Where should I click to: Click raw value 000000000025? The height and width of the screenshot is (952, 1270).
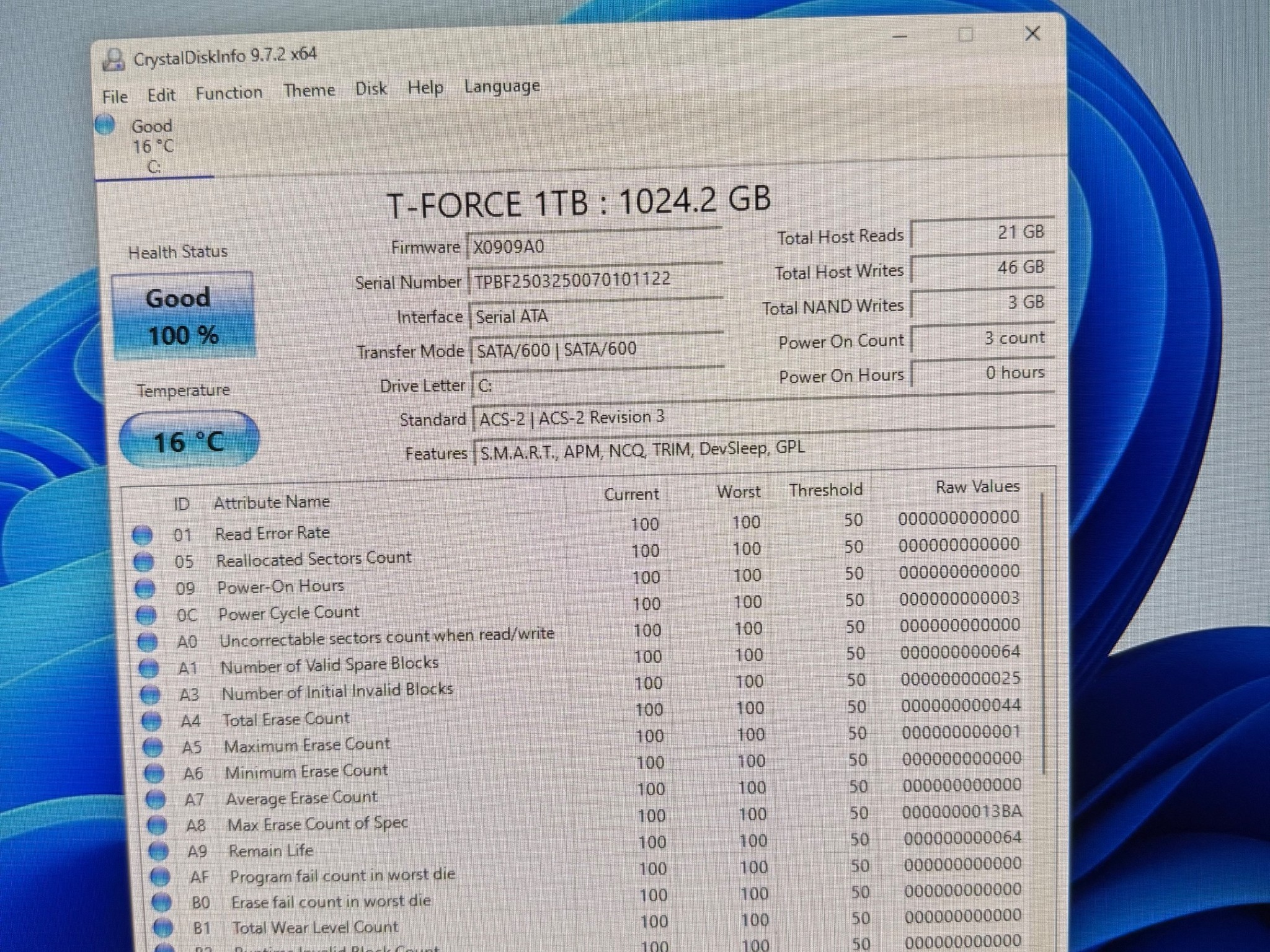pos(961,679)
